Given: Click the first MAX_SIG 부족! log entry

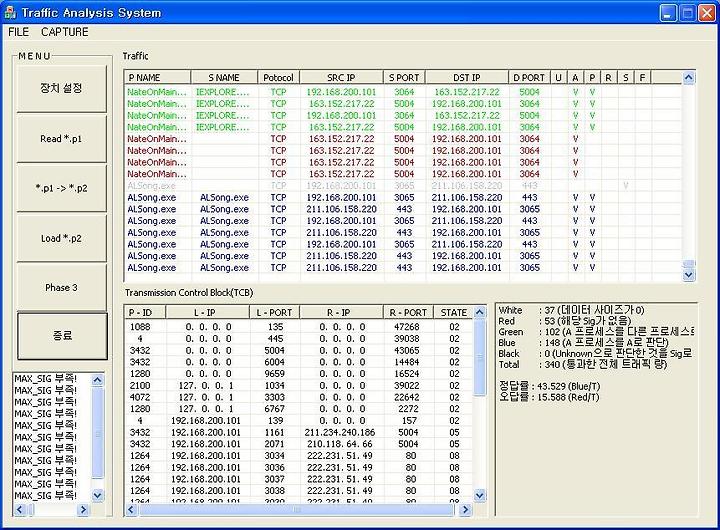Looking at the screenshot, I should [x=46, y=378].
